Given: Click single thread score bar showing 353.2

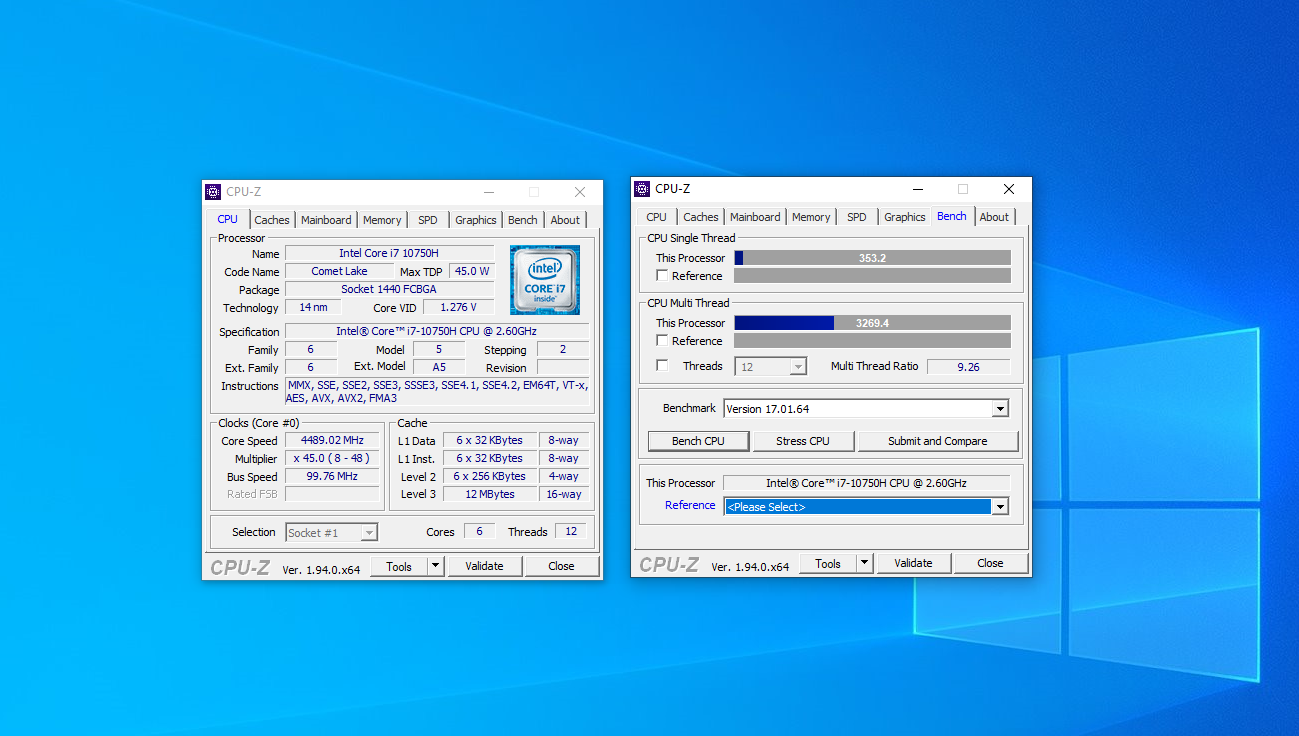Looking at the screenshot, I should 872,258.
